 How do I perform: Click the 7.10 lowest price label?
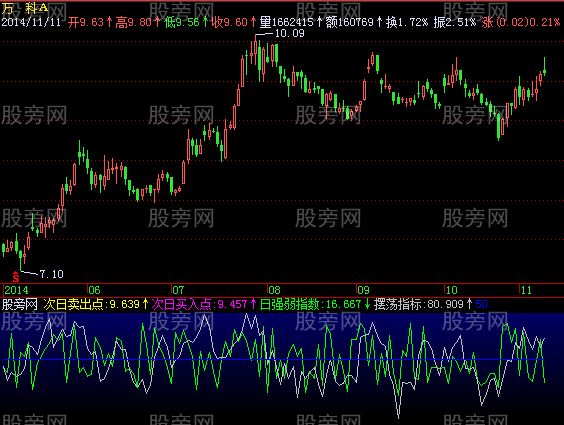(51, 274)
